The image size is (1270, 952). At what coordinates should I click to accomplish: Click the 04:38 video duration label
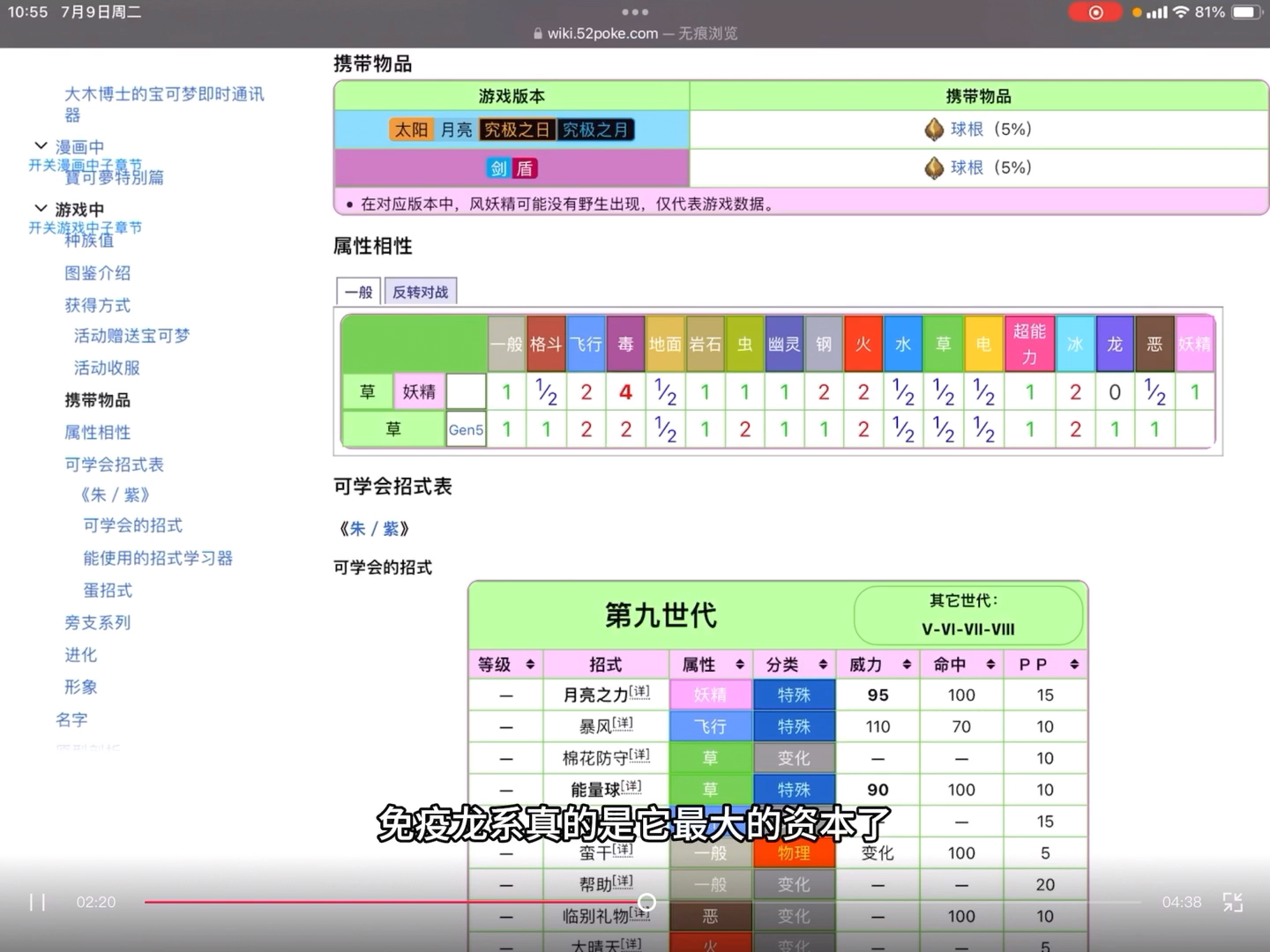pos(1182,902)
